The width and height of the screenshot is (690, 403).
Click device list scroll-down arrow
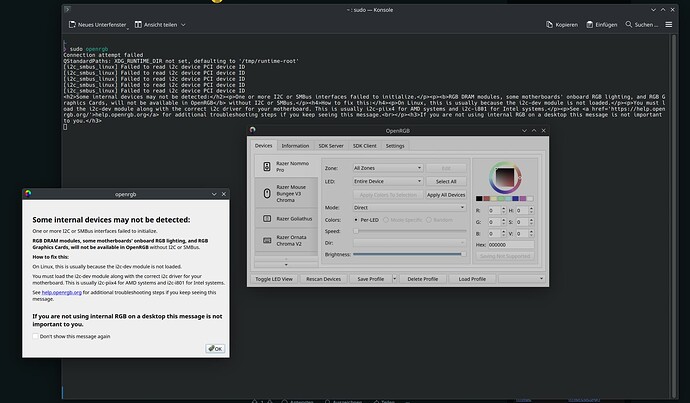pyautogui.click(x=286, y=265)
